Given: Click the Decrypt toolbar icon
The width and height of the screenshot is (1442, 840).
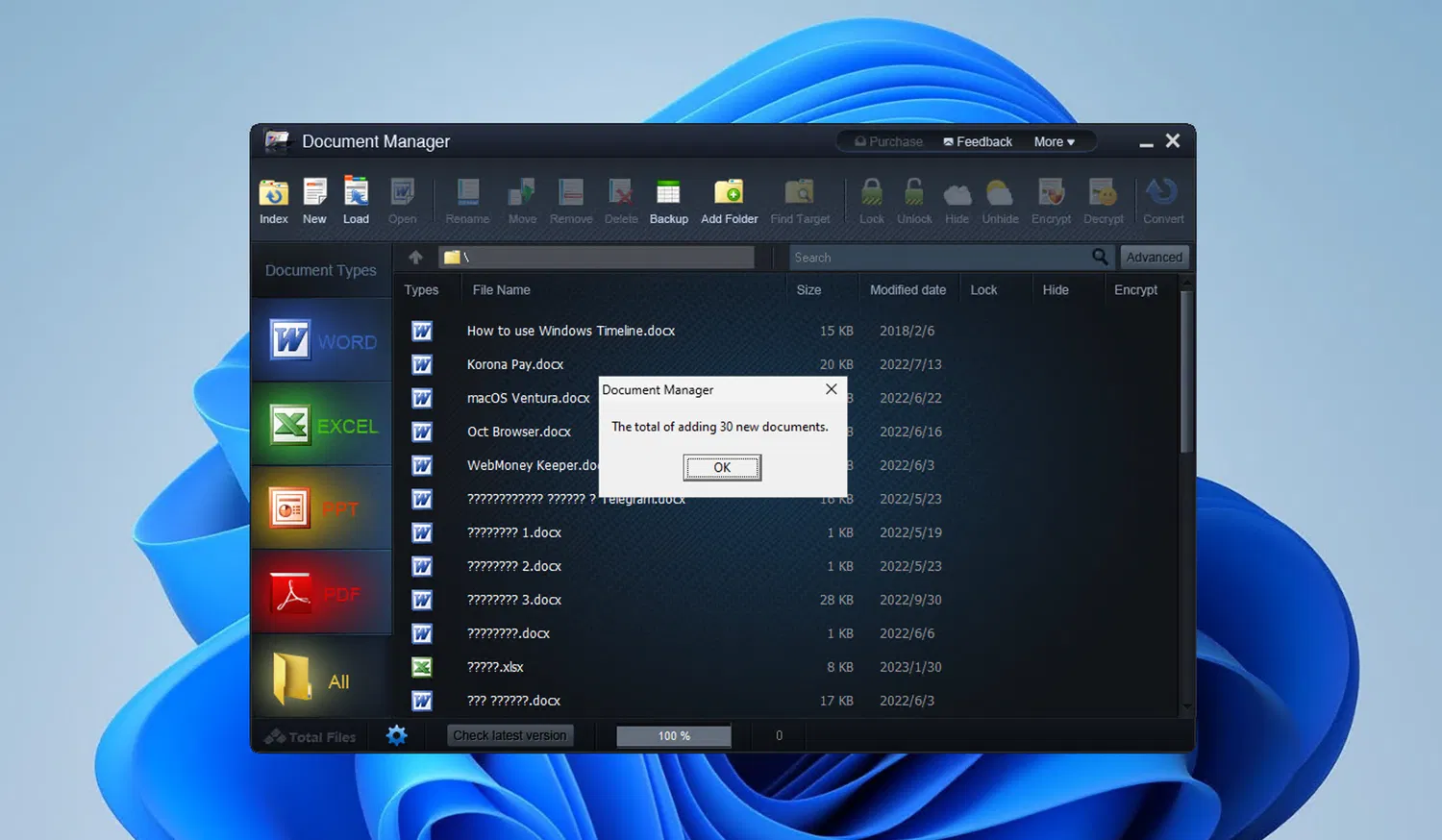Looking at the screenshot, I should pos(1103,193).
